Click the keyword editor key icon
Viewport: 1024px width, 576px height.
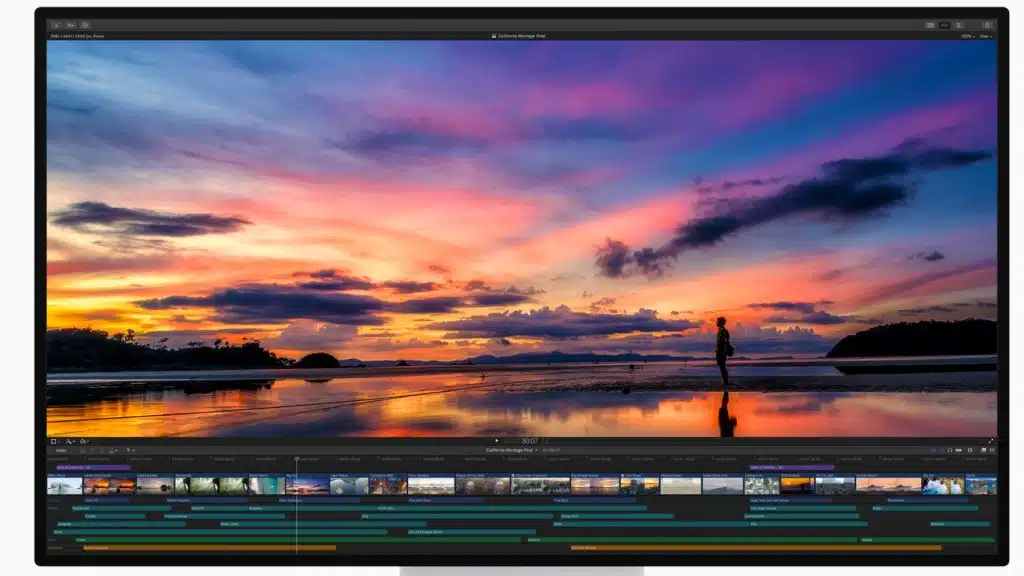70,25
